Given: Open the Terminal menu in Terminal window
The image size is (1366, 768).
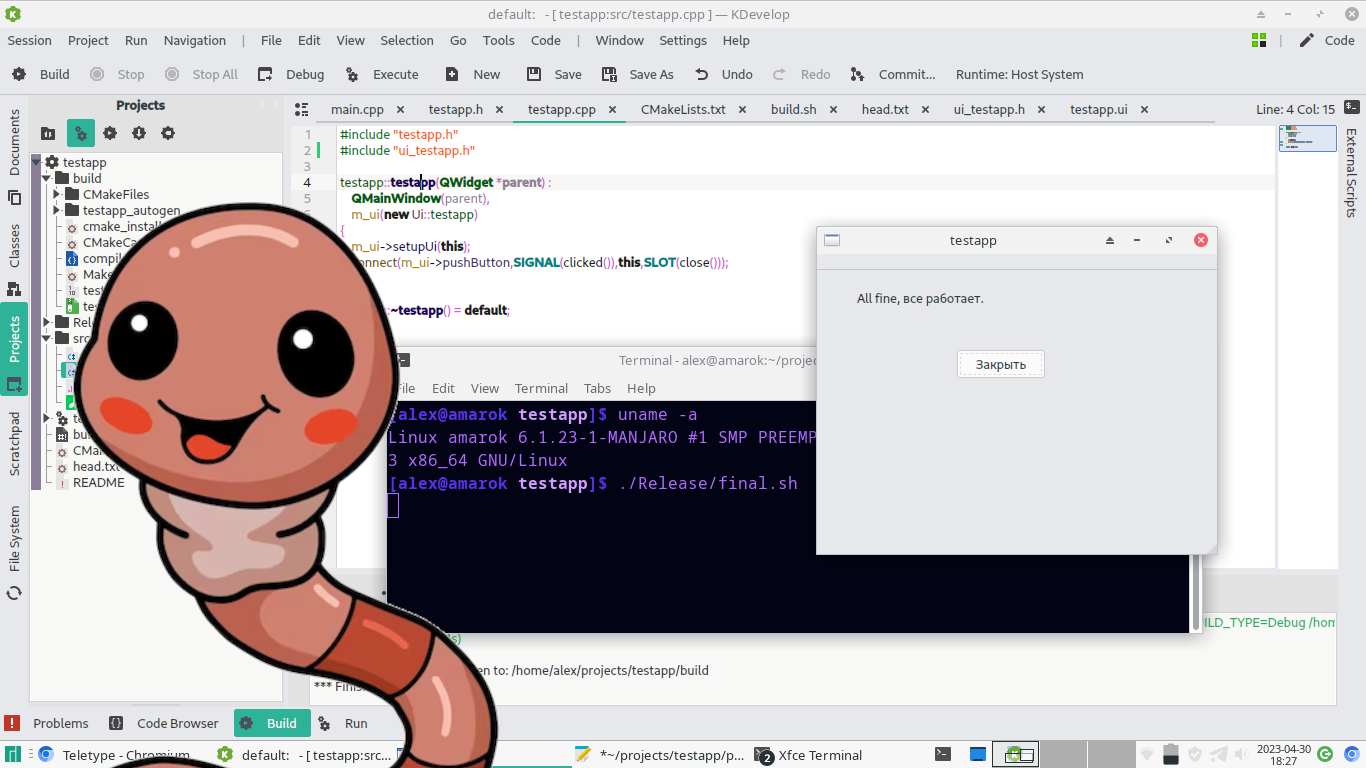Looking at the screenshot, I should (541, 388).
